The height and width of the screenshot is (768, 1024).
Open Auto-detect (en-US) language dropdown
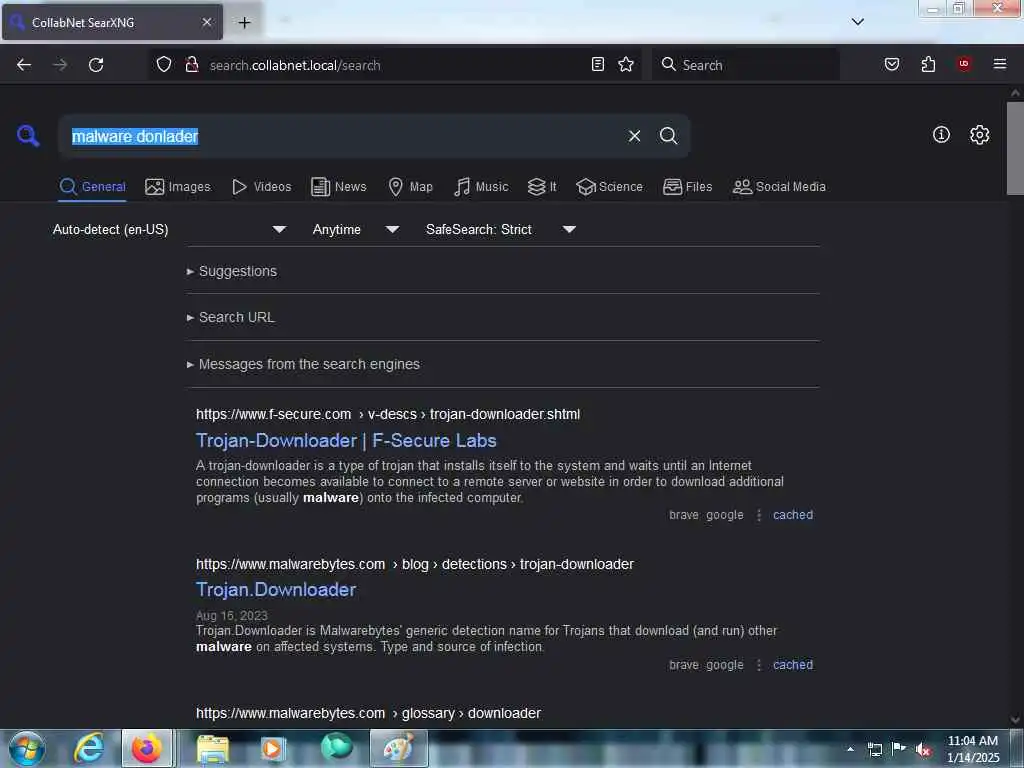pyautogui.click(x=169, y=229)
